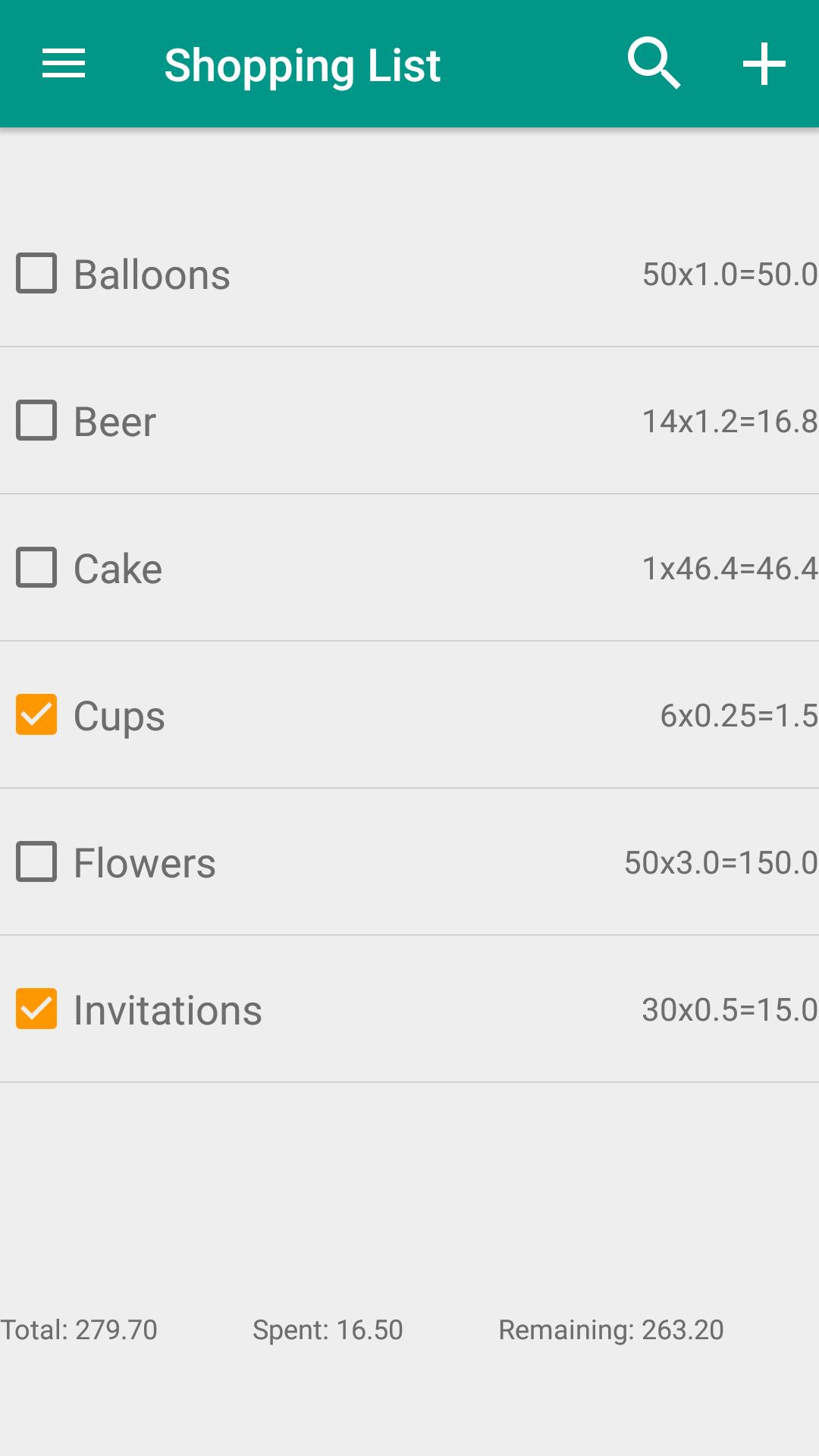
Task: Uncheck the Cups checkbox
Action: [36, 714]
